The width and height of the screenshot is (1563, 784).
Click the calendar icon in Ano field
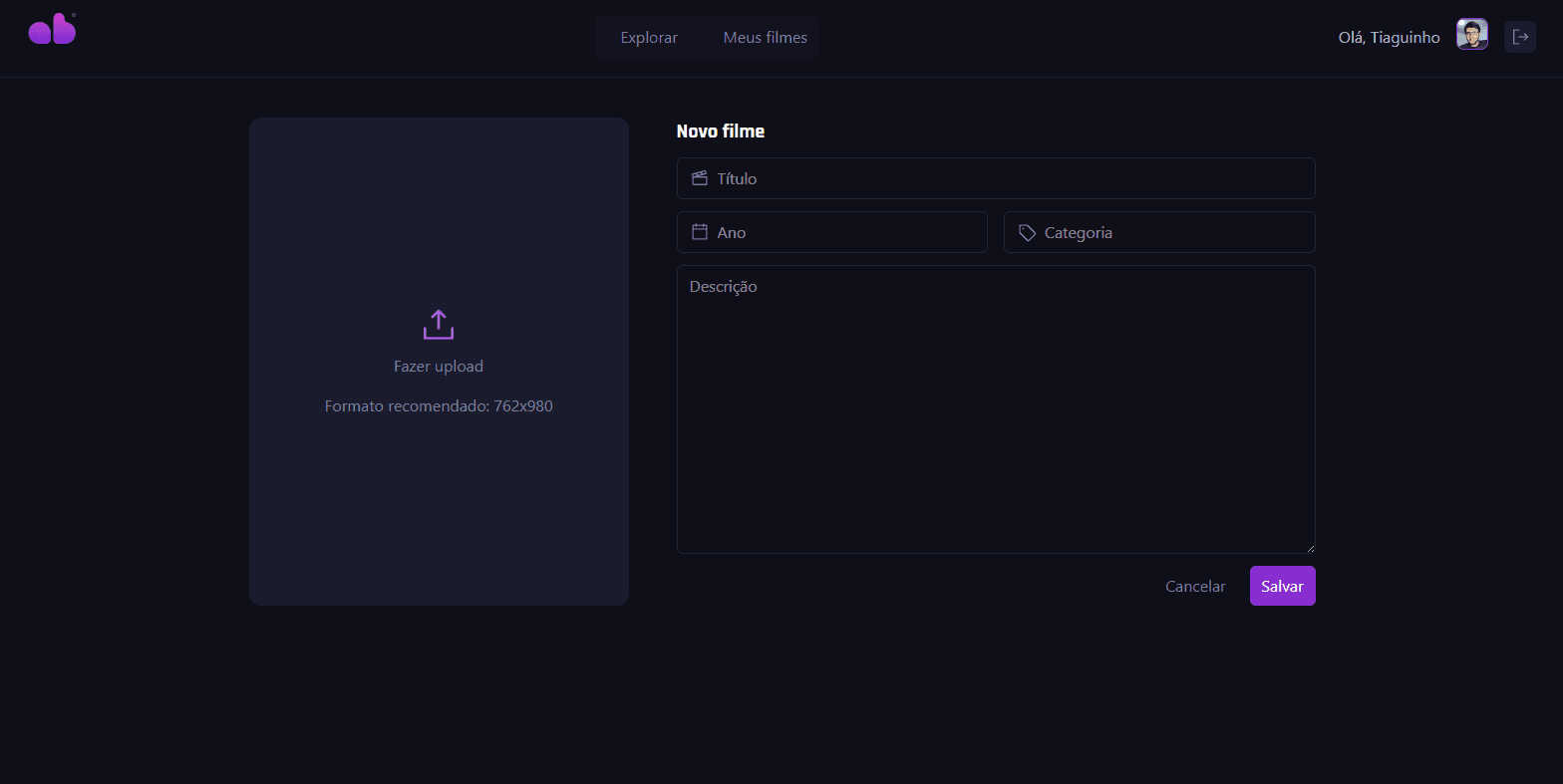pyautogui.click(x=700, y=232)
